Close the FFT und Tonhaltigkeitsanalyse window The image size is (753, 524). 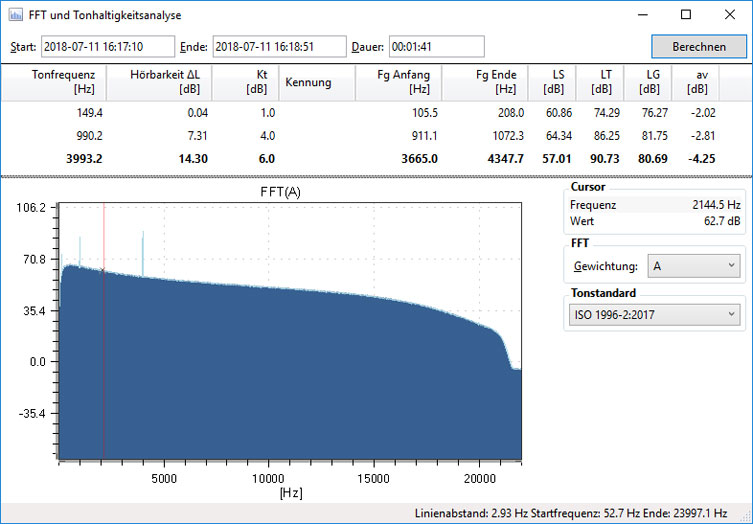pyautogui.click(x=730, y=16)
